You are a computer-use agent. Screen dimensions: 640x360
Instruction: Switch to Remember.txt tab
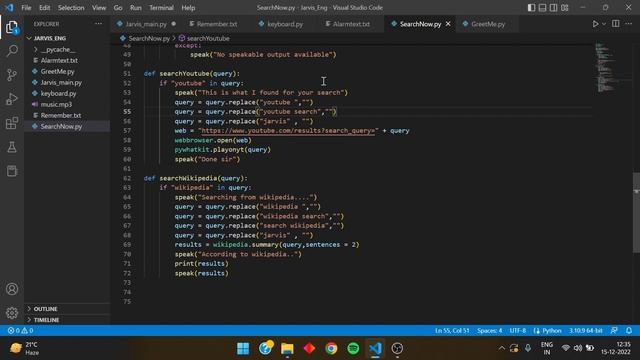click(216, 24)
